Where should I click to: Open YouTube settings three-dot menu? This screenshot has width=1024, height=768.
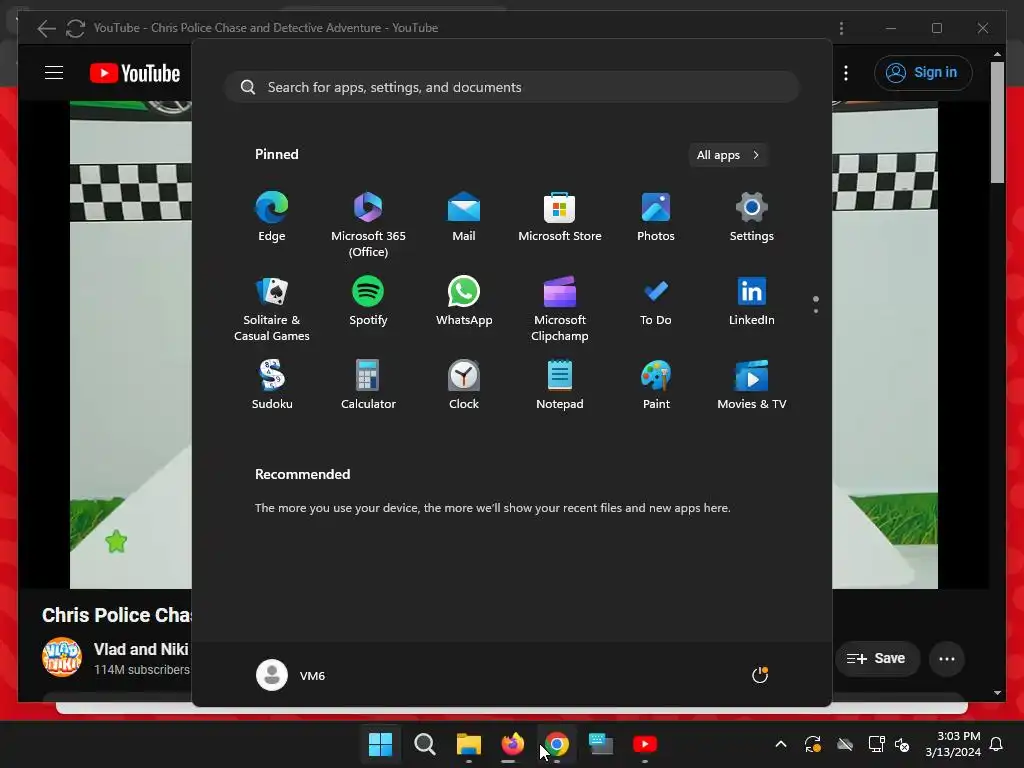pos(846,72)
